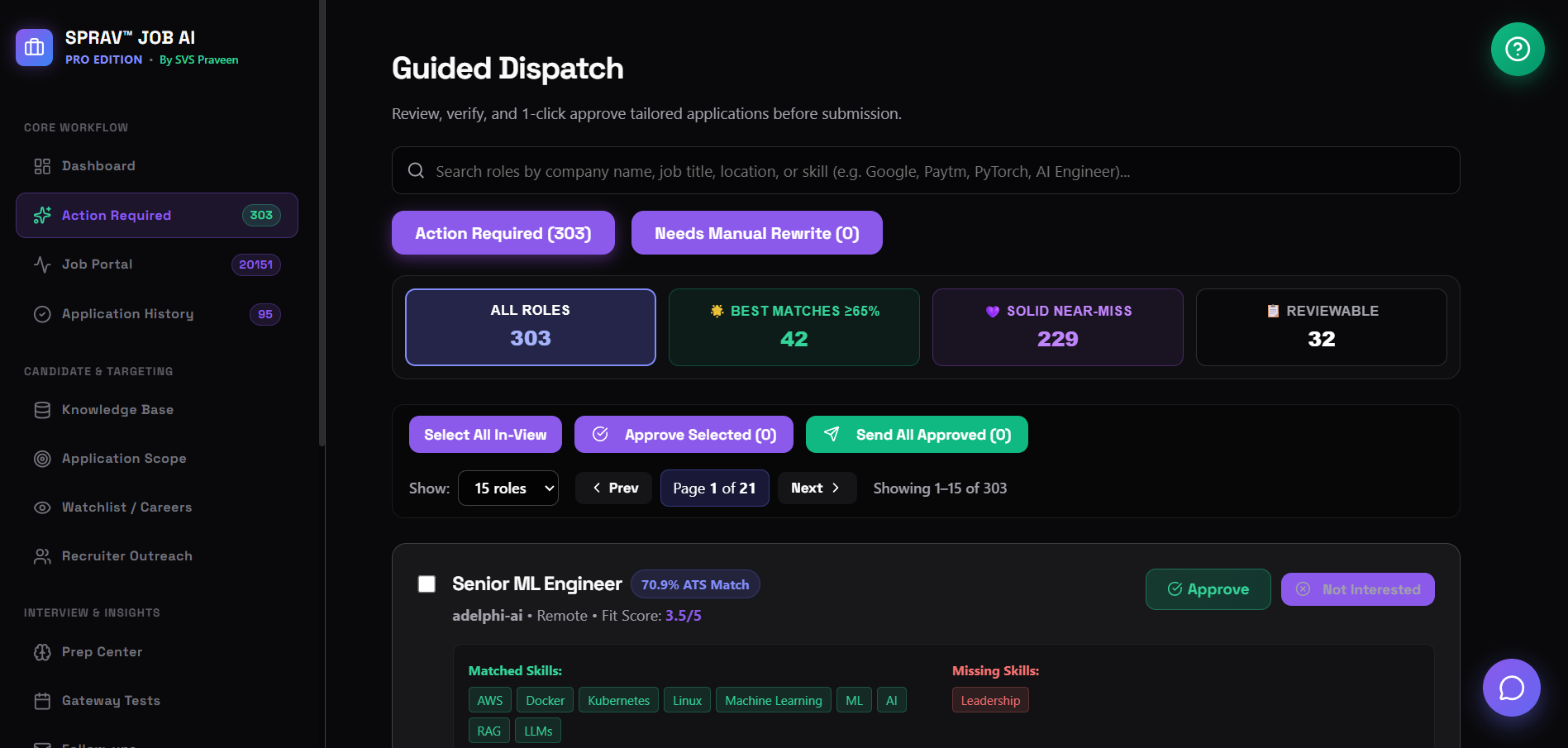1568x748 pixels.
Task: Click the Machine Learning skill tag
Action: pos(774,700)
